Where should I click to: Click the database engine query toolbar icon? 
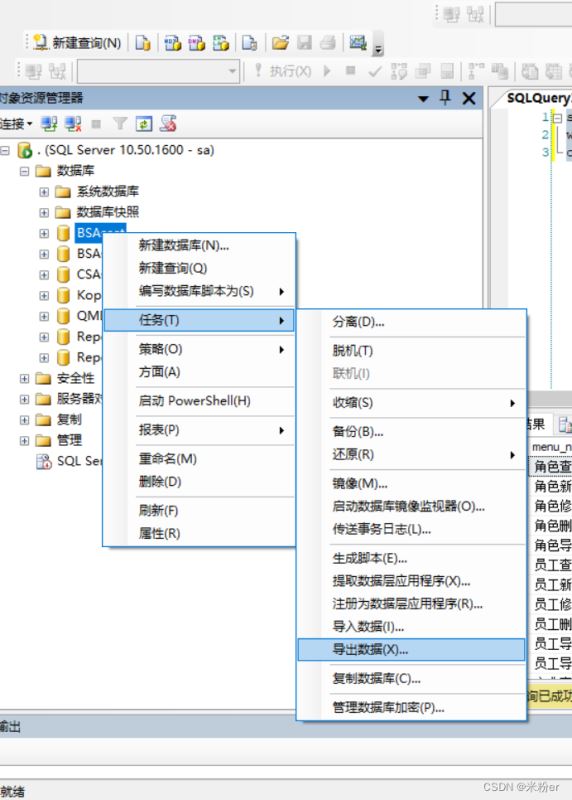coord(142,43)
